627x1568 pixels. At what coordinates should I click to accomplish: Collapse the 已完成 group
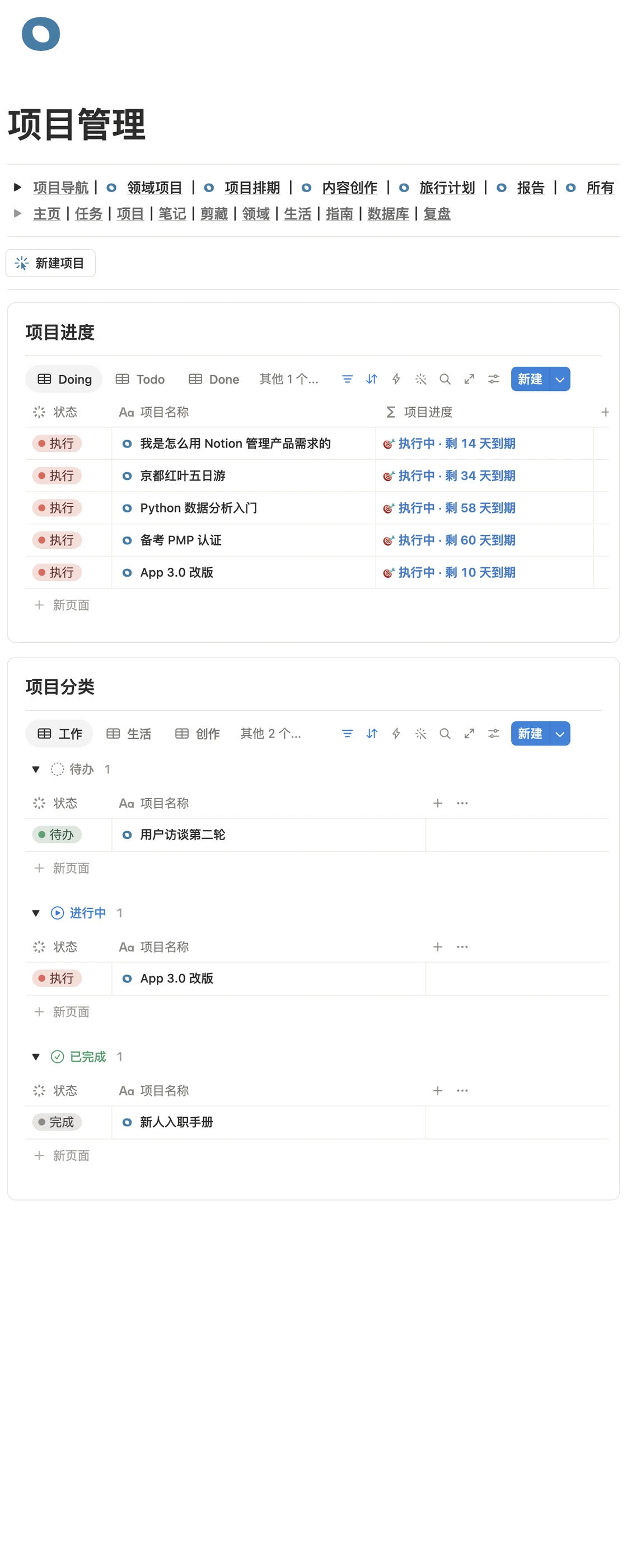(36, 1057)
